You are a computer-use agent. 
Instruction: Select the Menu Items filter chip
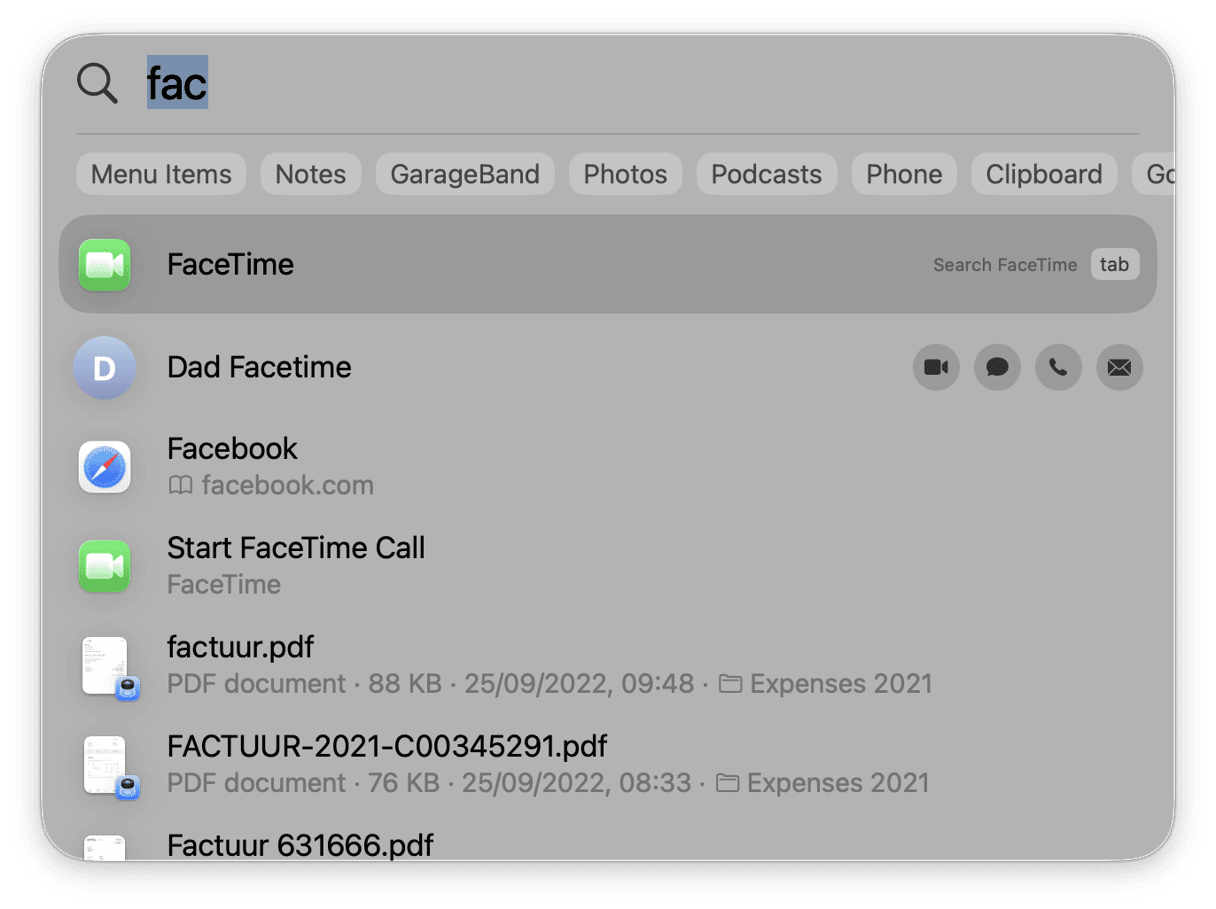pos(161,174)
